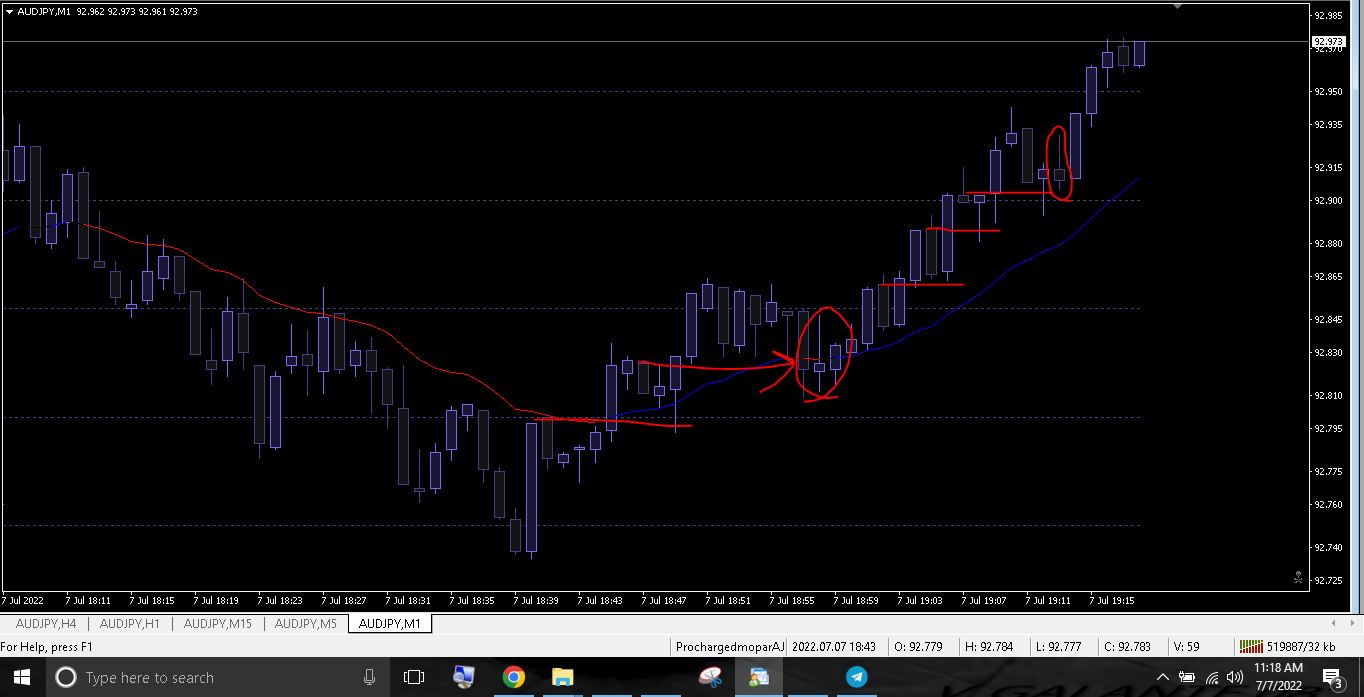This screenshot has height=697, width=1364.
Task: Click the '7 Jul 18:59' time axis label
Action: (856, 601)
